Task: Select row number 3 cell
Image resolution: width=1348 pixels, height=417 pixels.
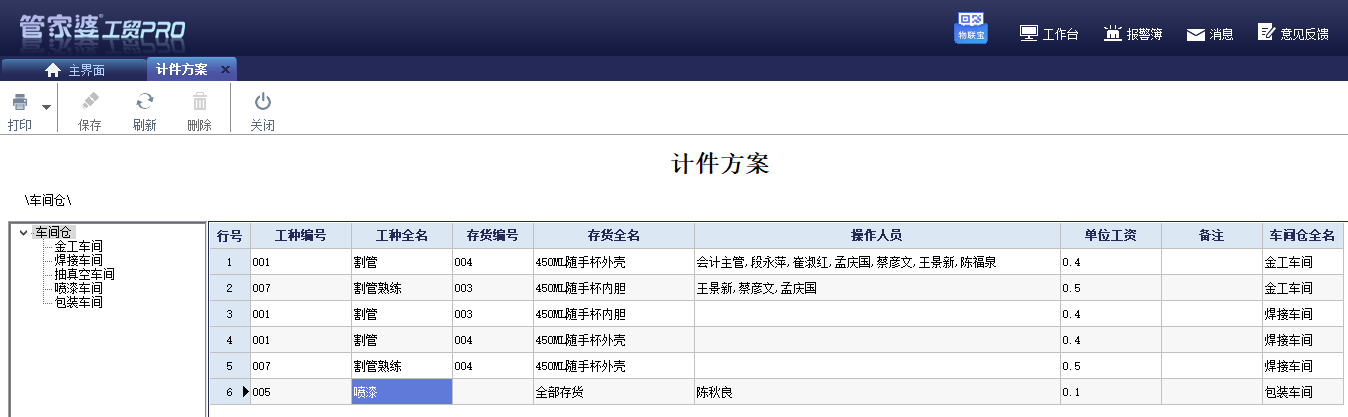Action: tap(229, 314)
